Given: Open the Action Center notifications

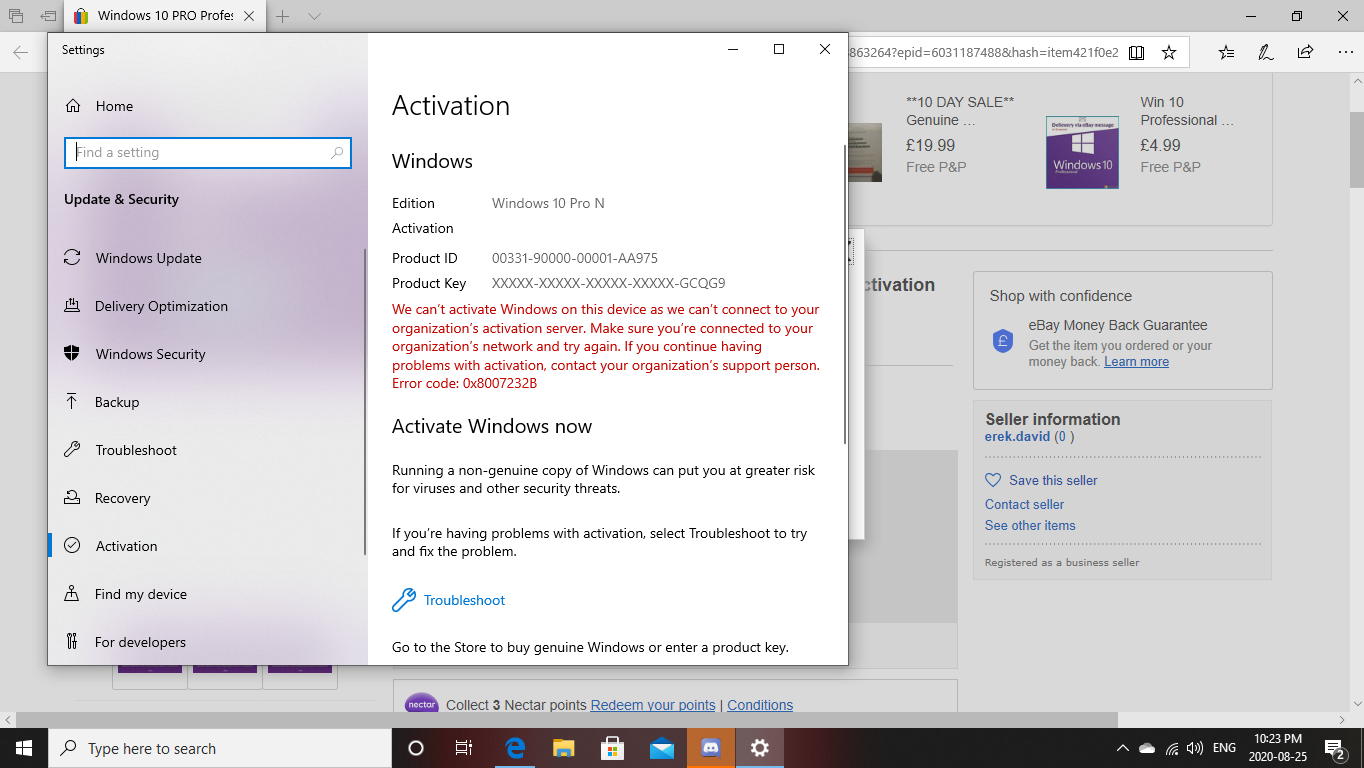Looking at the screenshot, I should pyautogui.click(x=1334, y=748).
